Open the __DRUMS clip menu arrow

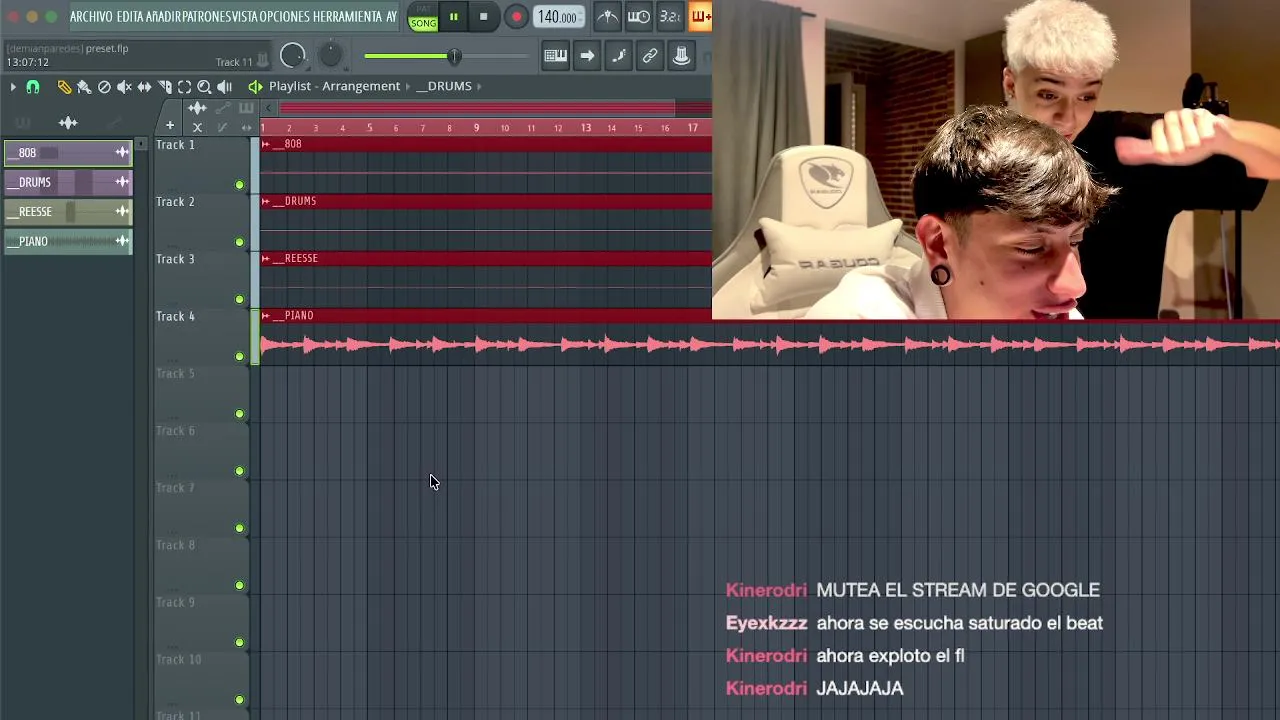pos(266,201)
